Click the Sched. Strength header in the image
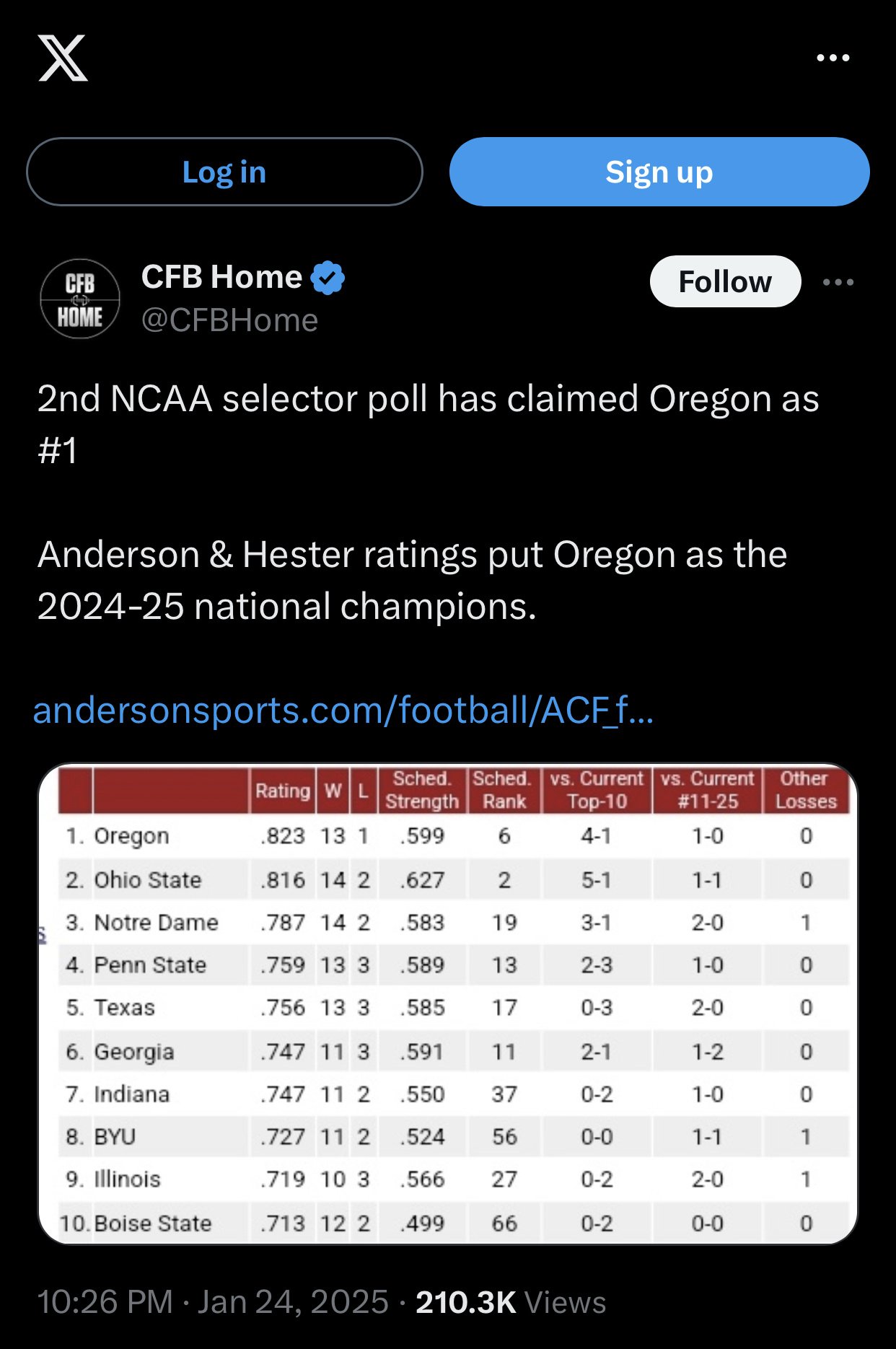 pos(422,791)
